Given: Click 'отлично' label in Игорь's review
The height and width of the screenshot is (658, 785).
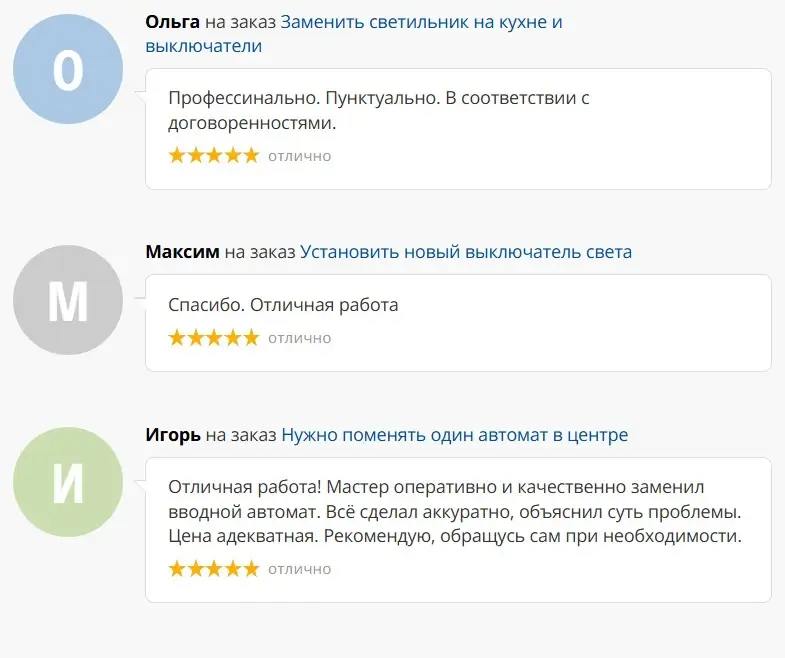Looking at the screenshot, I should pyautogui.click(x=299, y=570).
